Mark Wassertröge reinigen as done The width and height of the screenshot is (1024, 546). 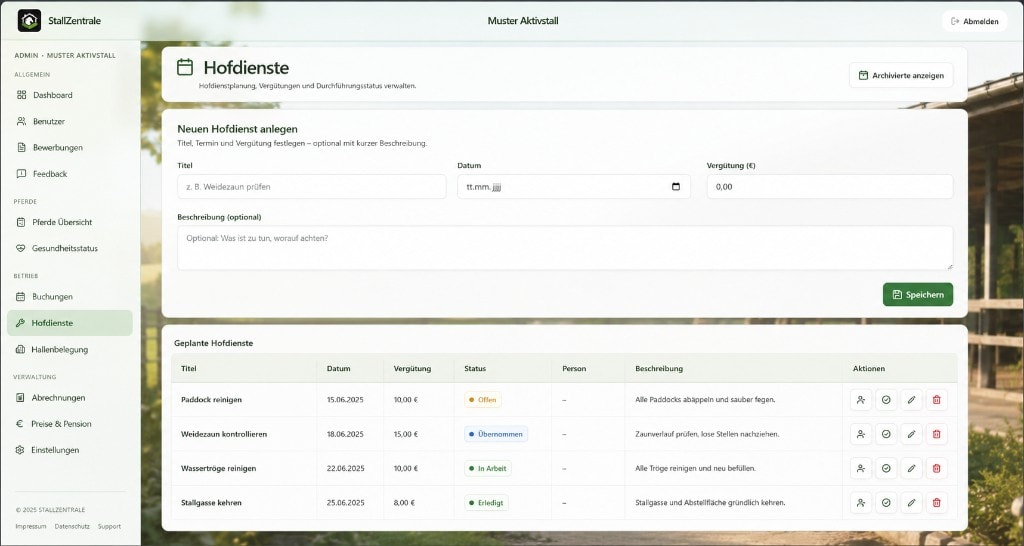886,468
